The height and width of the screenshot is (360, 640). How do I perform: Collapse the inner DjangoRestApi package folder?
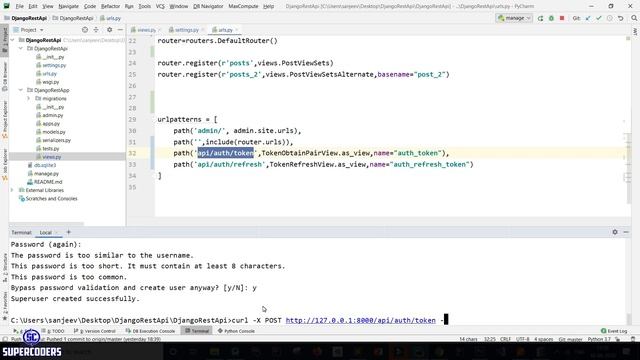pyautogui.click(x=21, y=49)
